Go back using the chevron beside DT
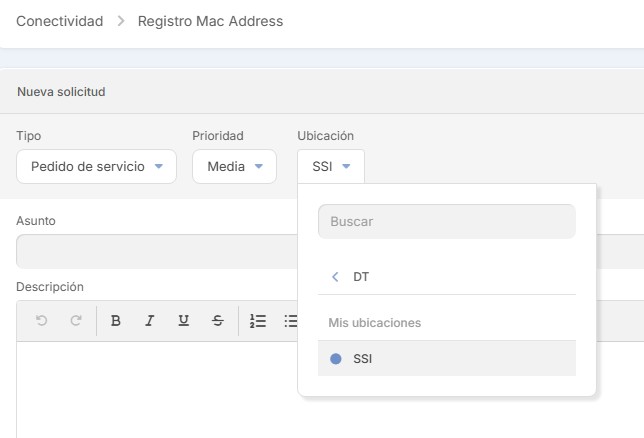Screen dimensions: 644x438 point(335,277)
